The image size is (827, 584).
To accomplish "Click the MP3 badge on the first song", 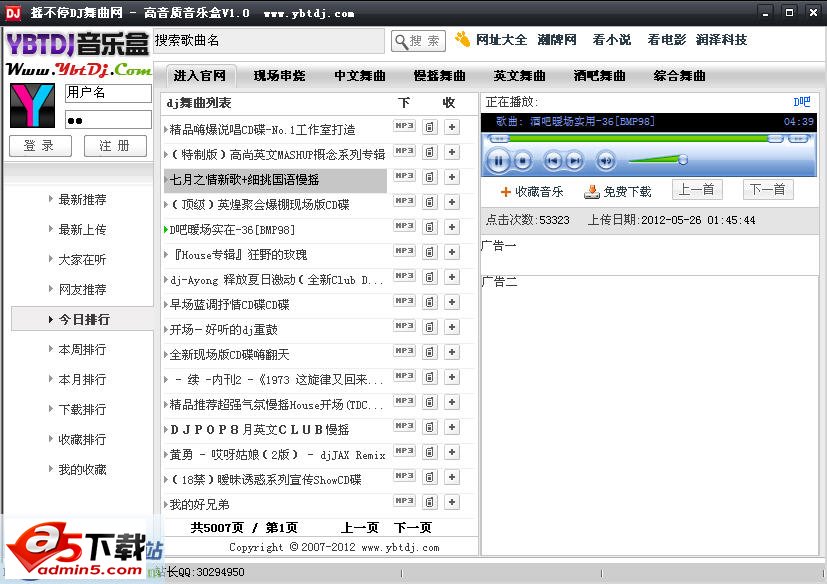I will coord(403,126).
